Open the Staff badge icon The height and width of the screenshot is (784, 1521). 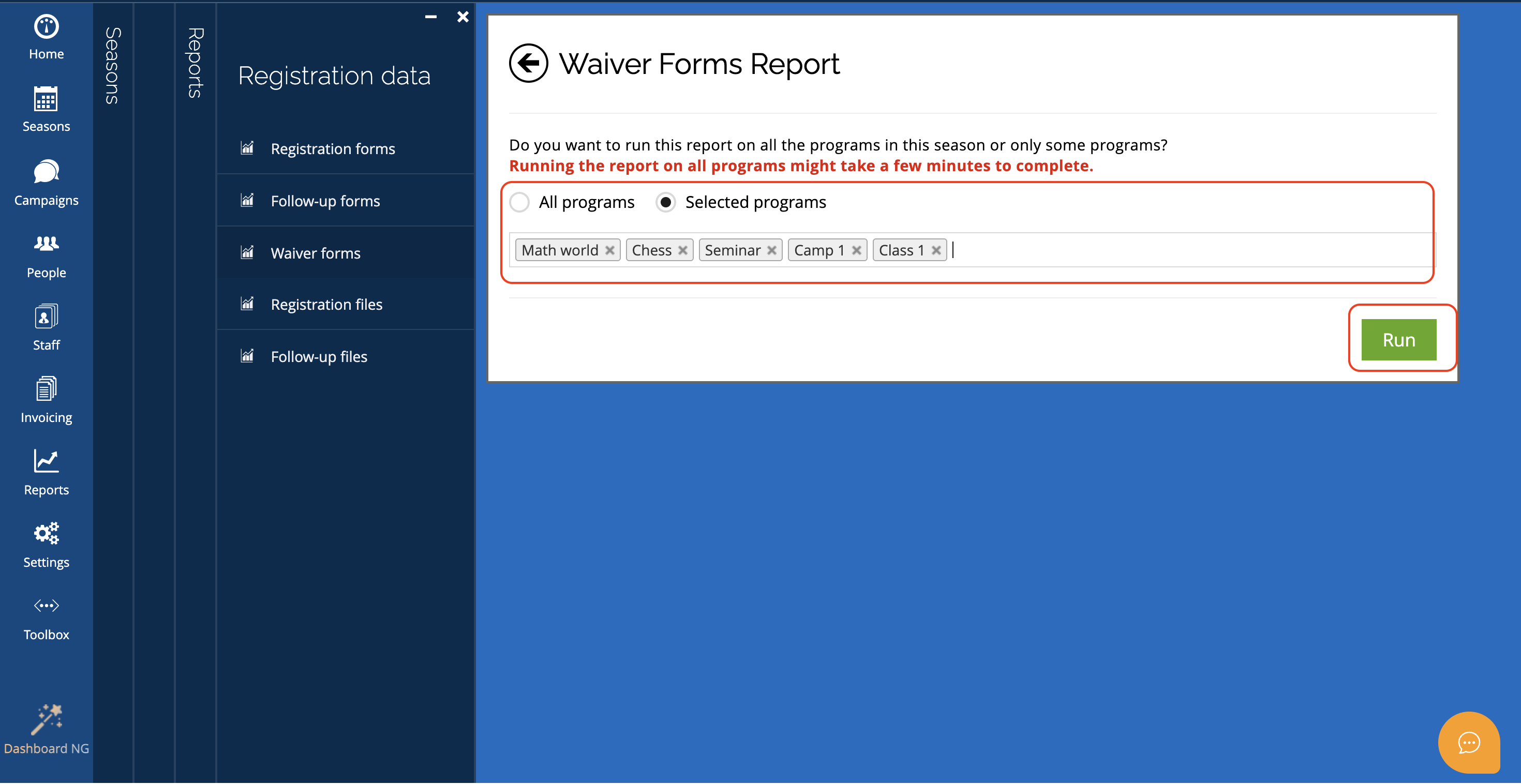[x=46, y=317]
